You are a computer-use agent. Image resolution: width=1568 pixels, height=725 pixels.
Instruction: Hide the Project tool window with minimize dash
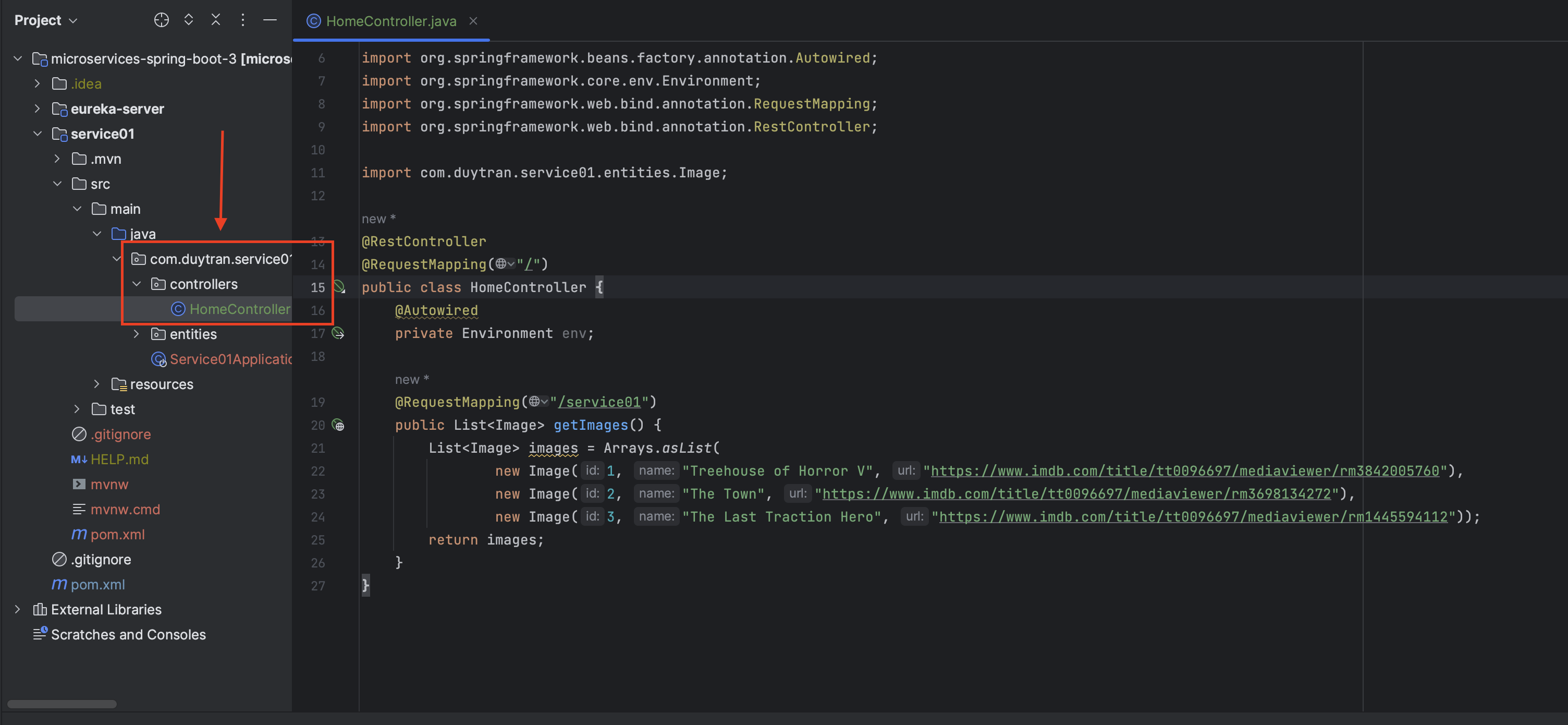point(269,20)
